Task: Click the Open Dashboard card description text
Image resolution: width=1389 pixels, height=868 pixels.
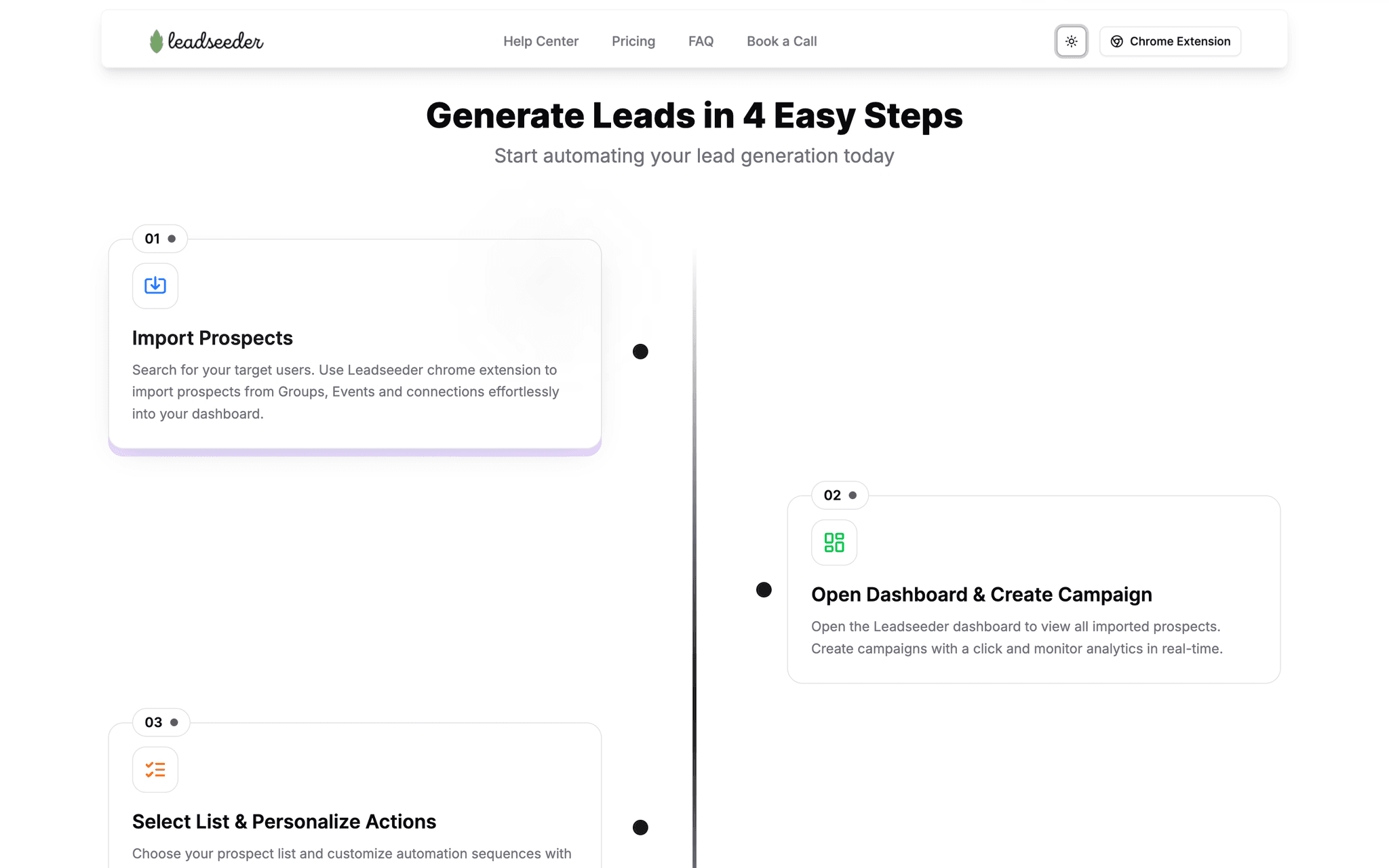Action: click(x=1017, y=637)
